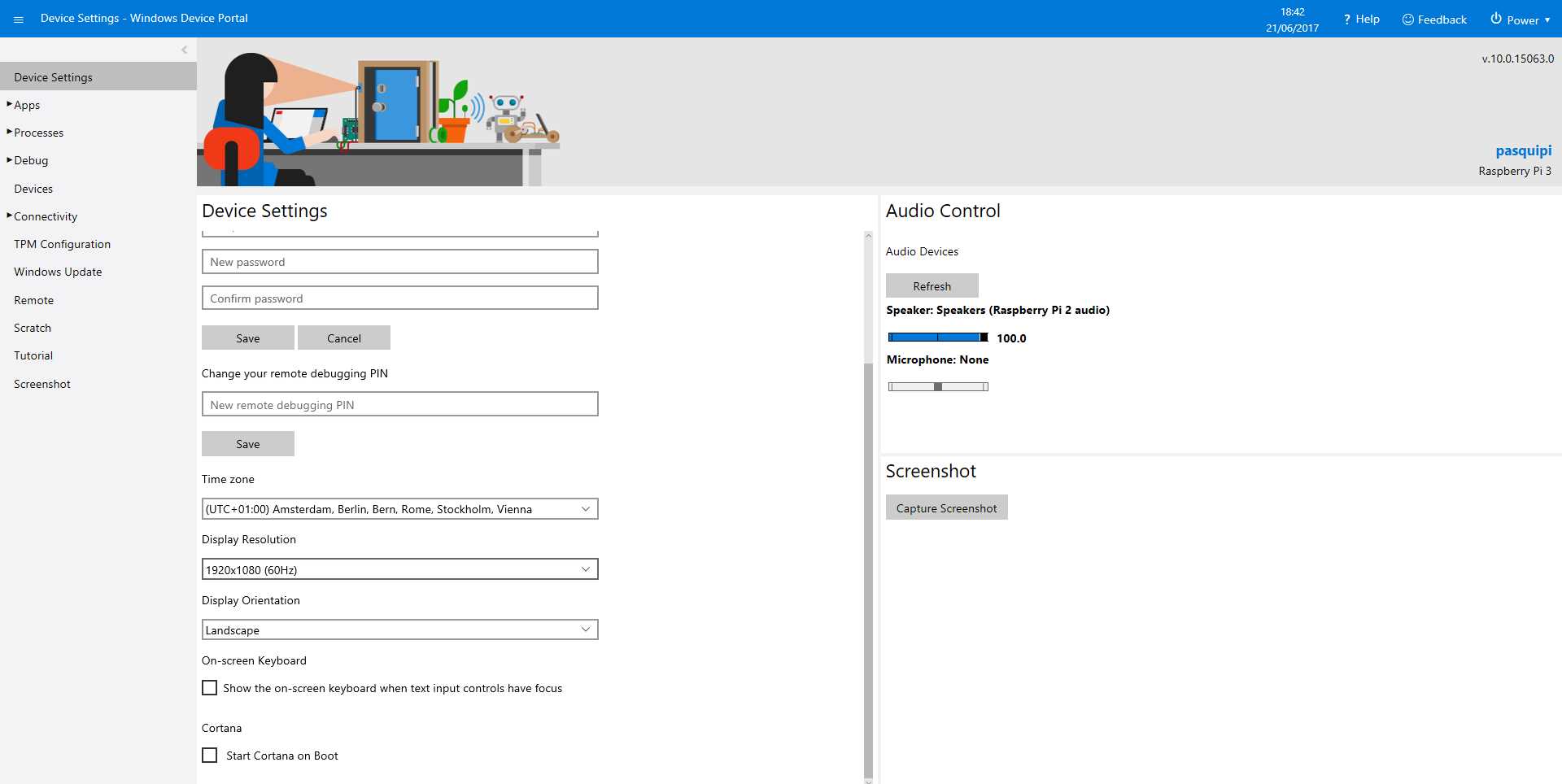The image size is (1562, 784).
Task: Click the help question mark icon
Action: (x=1347, y=20)
